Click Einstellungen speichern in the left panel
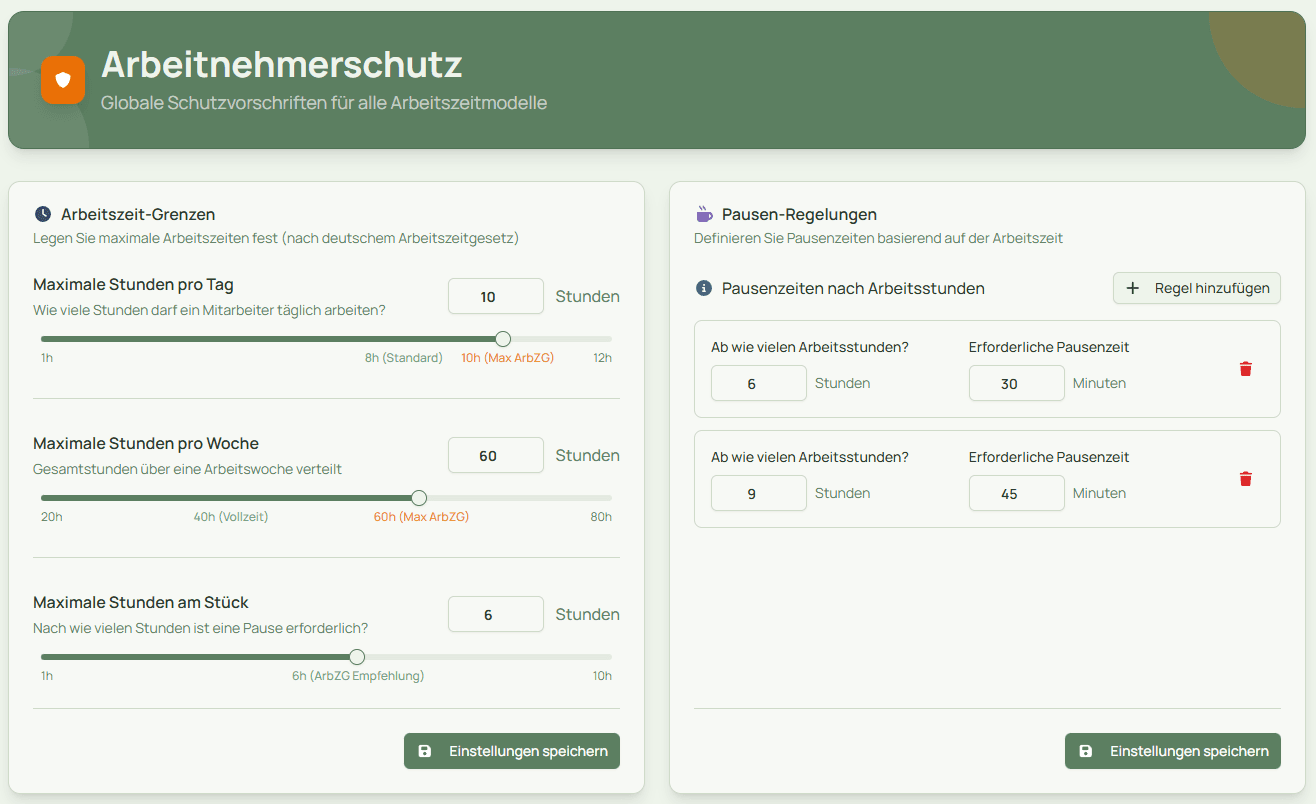Screen dimensions: 1316x804 [511, 750]
